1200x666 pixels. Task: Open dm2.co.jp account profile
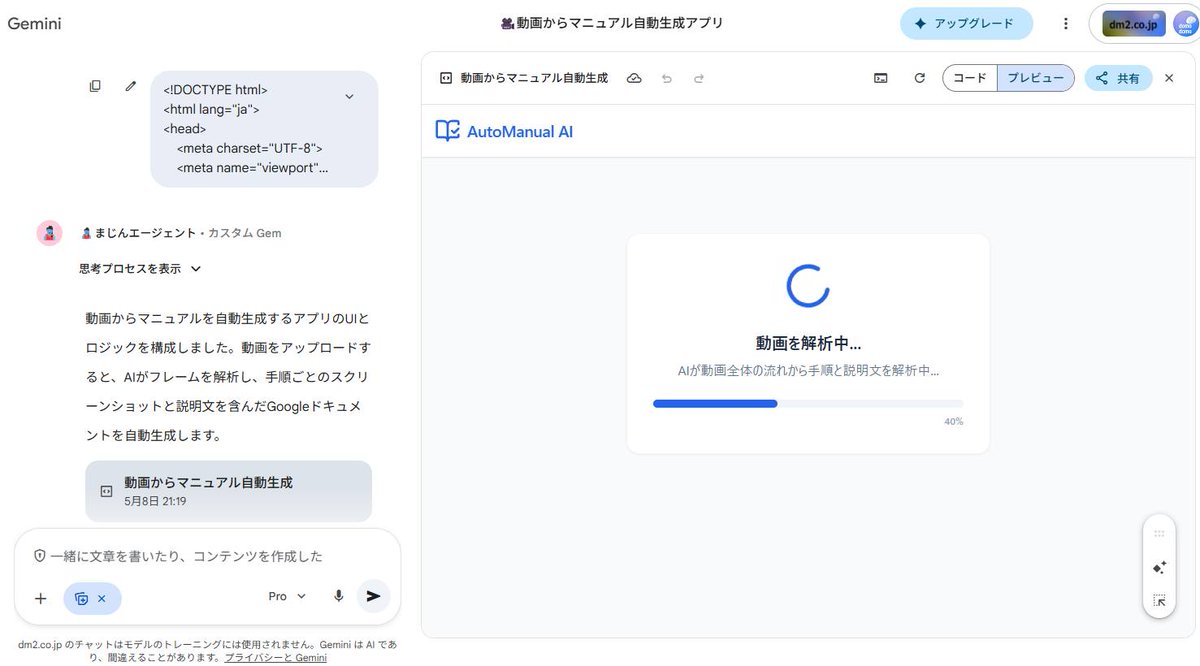click(1146, 24)
